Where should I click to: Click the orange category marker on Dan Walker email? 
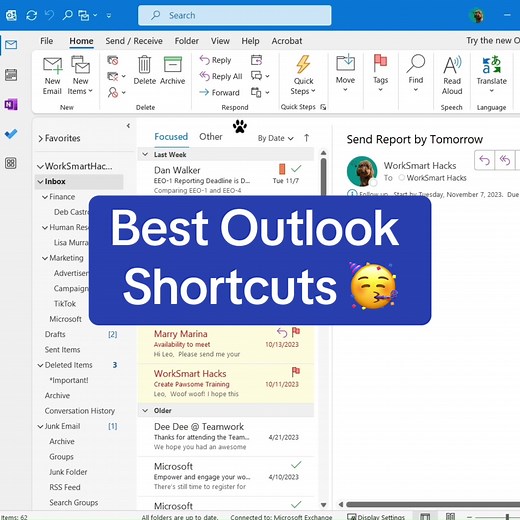click(282, 169)
